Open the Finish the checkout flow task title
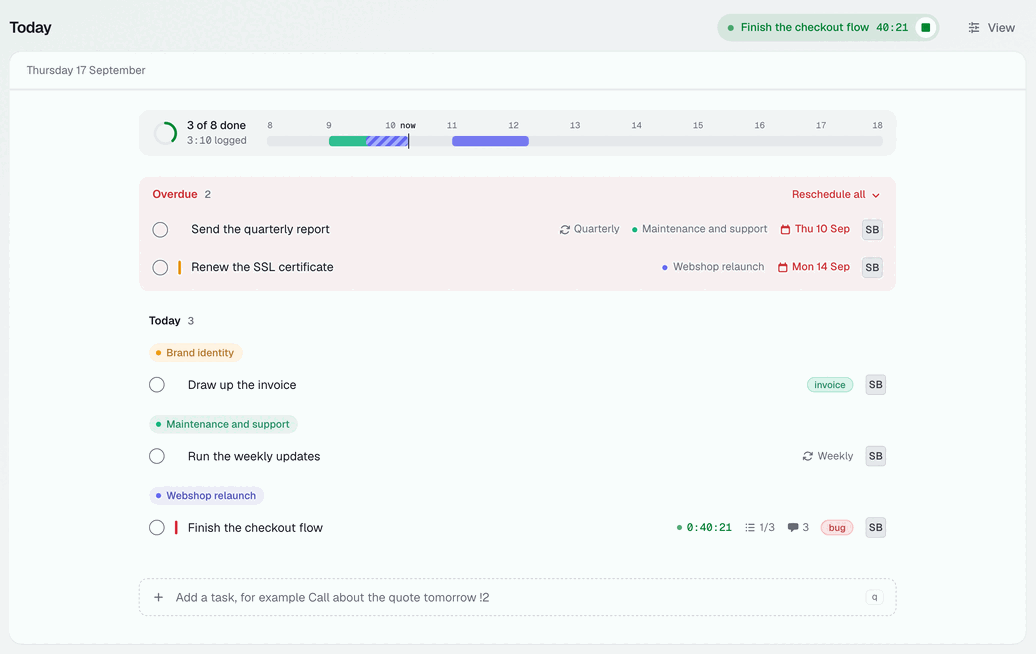1036x654 pixels. (255, 527)
